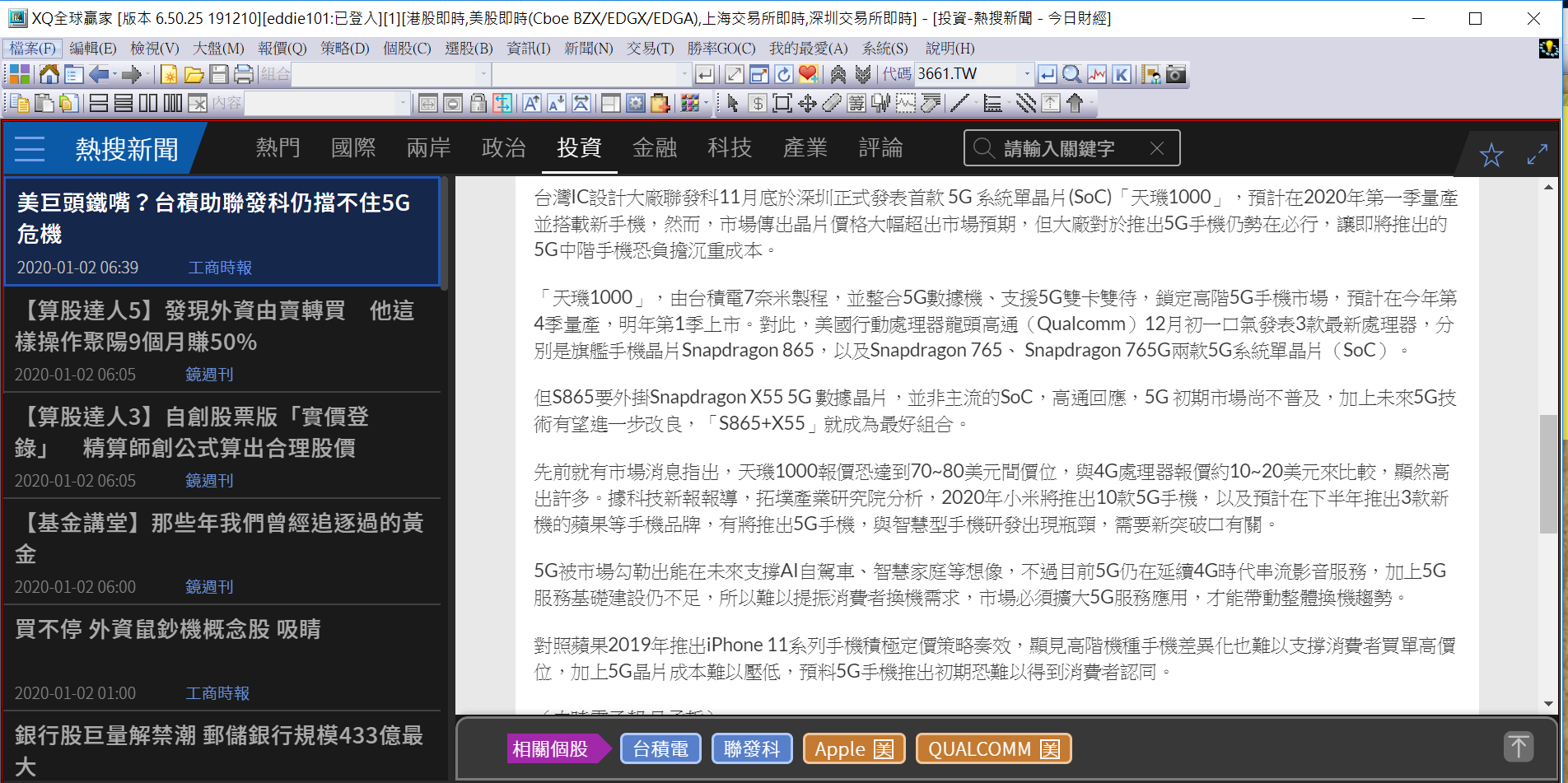Viewport: 1568px width, 783px height.
Task: Switch to the 科技 news tab
Action: pos(729,148)
